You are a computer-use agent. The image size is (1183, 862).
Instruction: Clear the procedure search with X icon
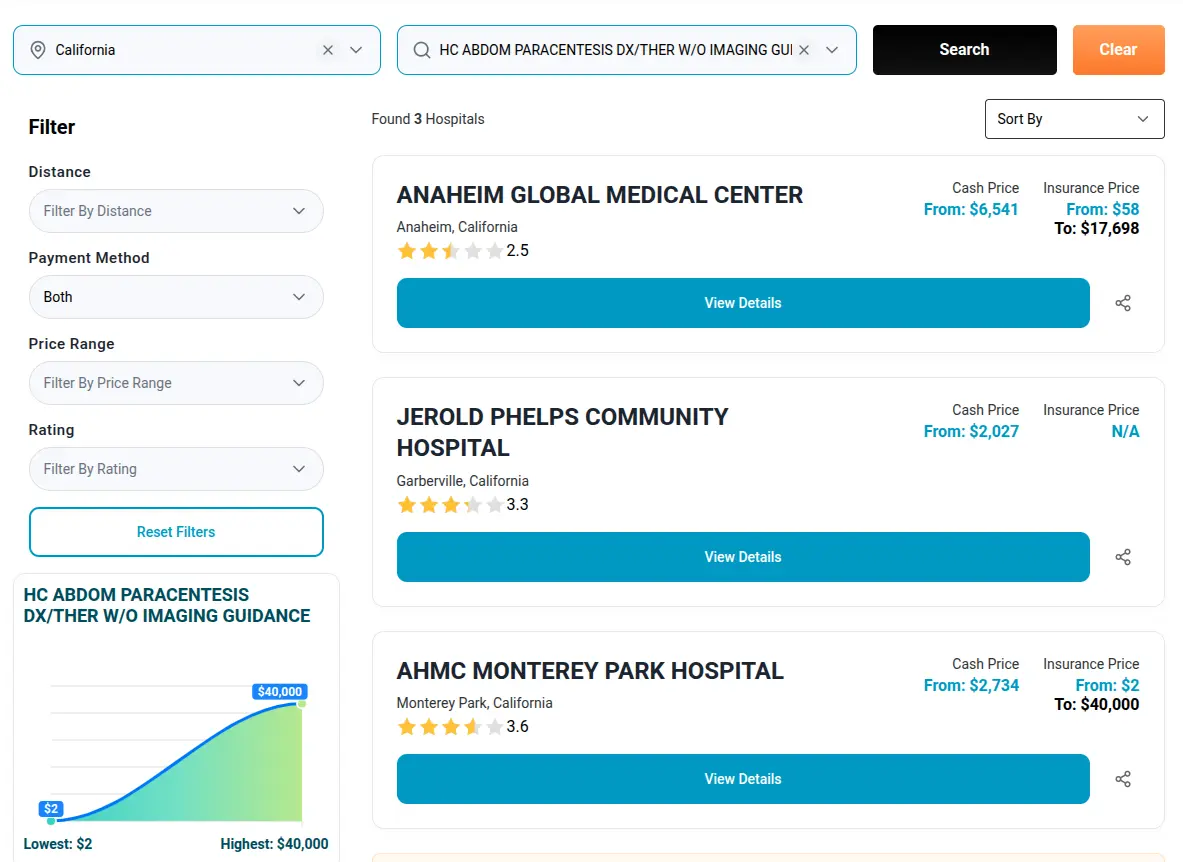pos(804,50)
